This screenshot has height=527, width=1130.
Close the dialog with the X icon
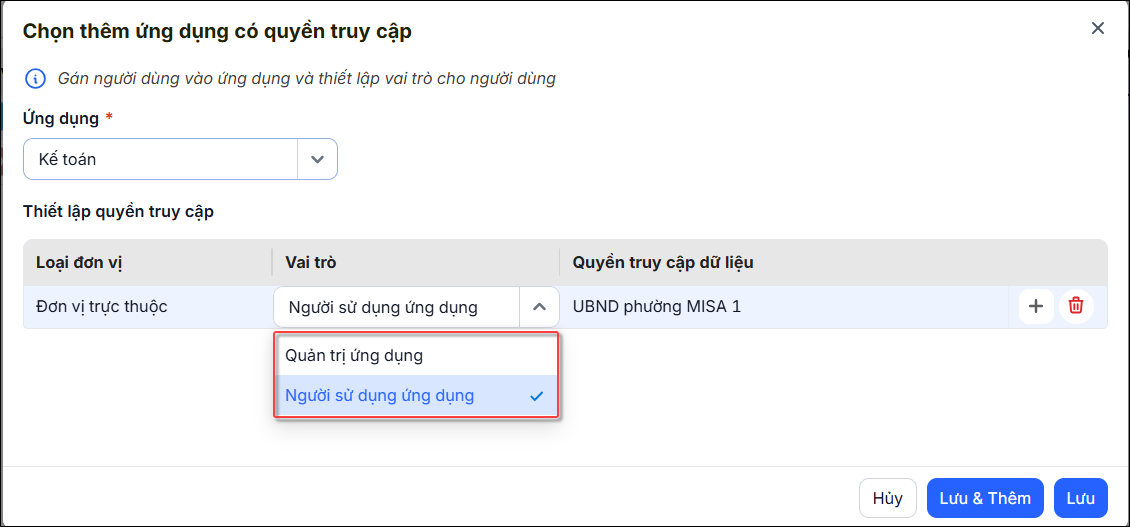(x=1098, y=29)
